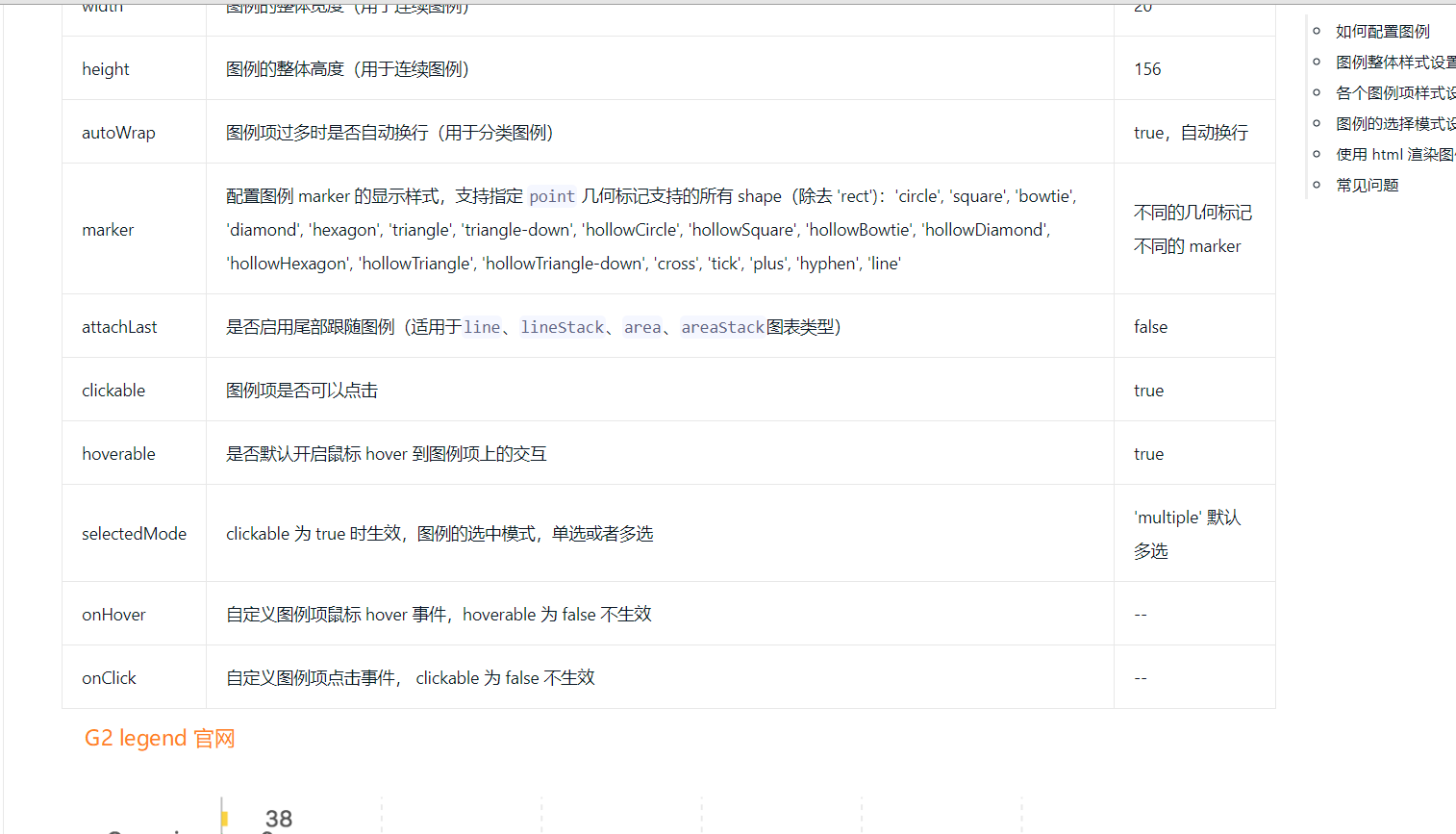
Task: Click the 'areaStack' inline code tag
Action: pyautogui.click(x=722, y=327)
